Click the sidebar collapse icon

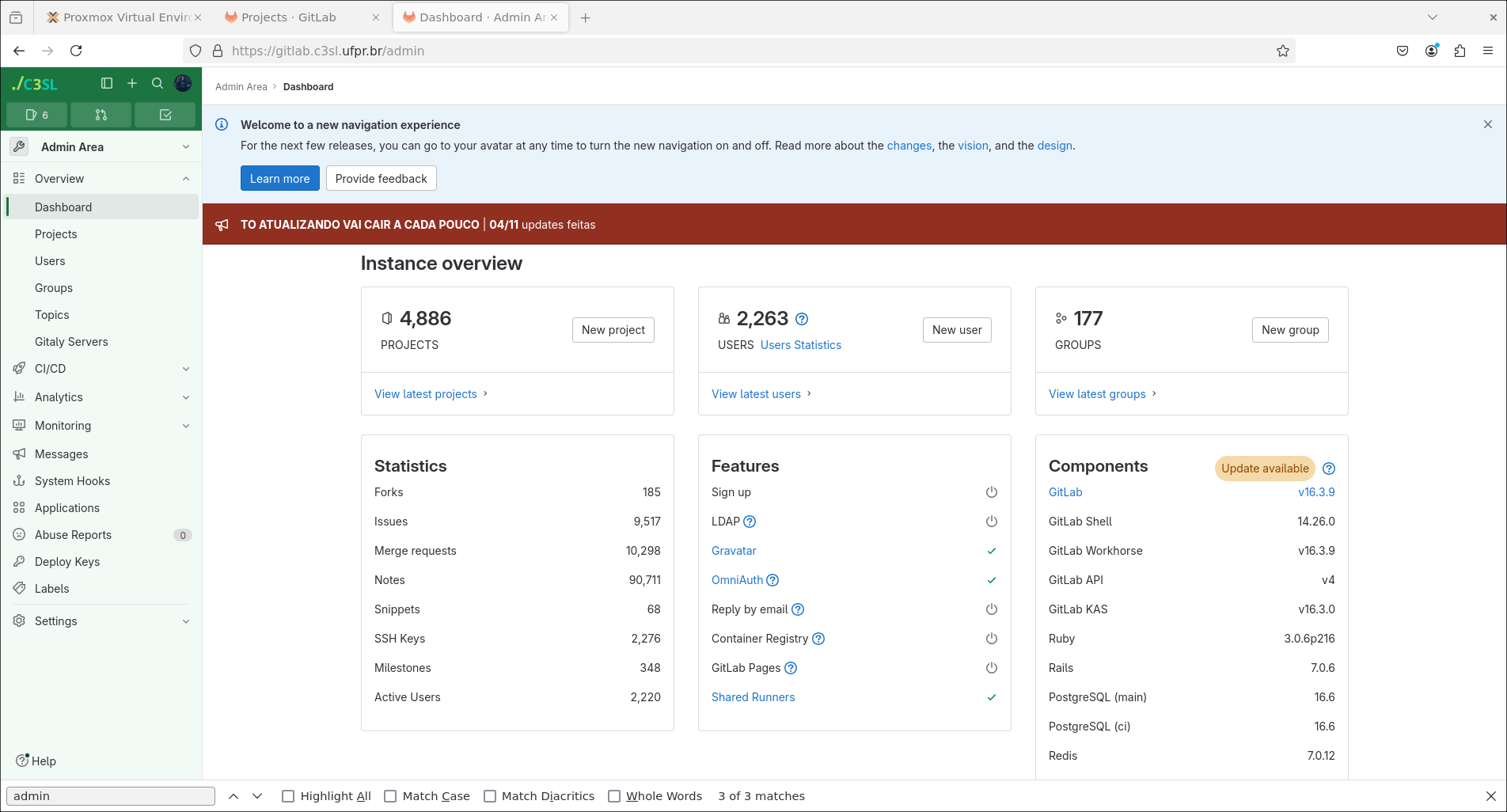tap(107, 83)
